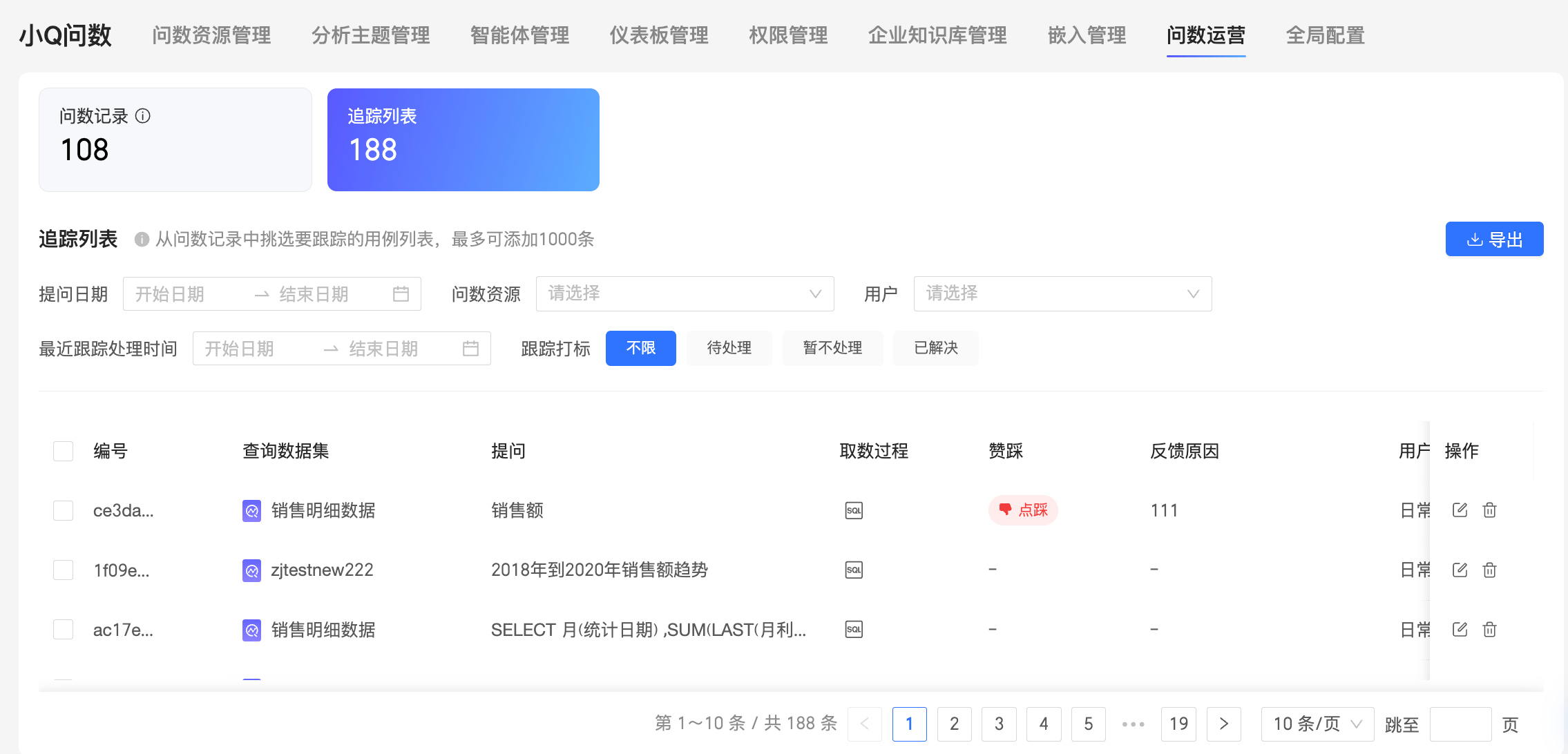Viewport: 1568px width, 754px height.
Task: Click dataset name zjtestnew222
Action: pos(322,570)
